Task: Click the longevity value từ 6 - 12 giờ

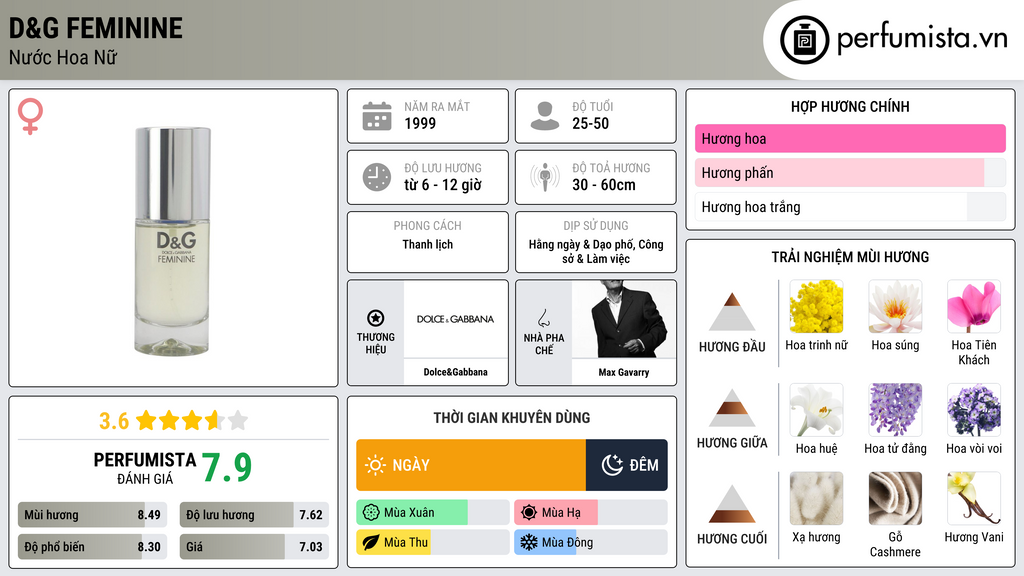Action: coord(443,185)
